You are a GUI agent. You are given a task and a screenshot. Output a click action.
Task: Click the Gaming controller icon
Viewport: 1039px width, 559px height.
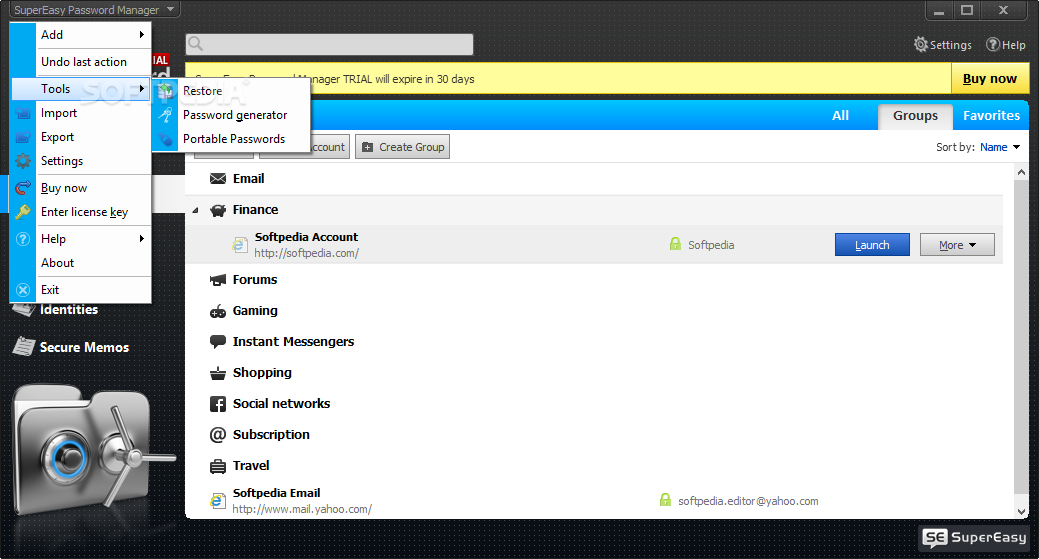[x=218, y=311]
